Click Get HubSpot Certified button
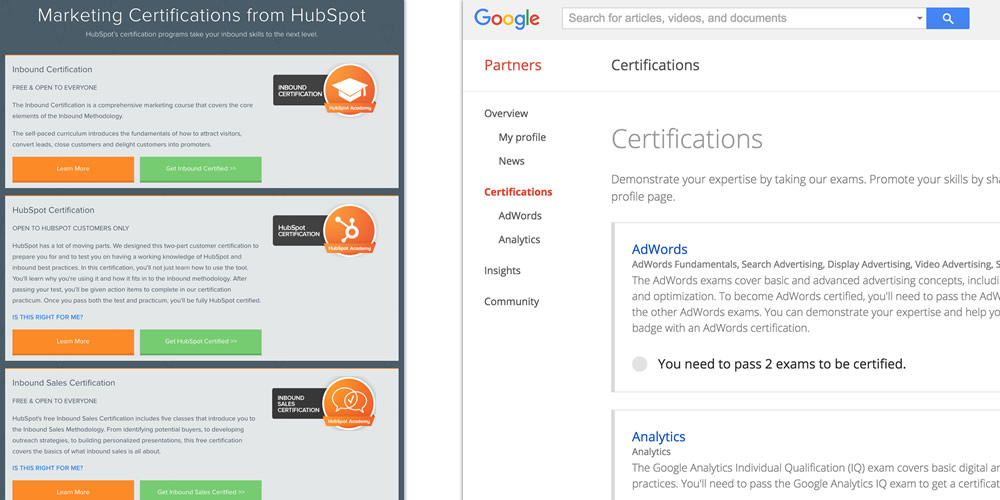The height and width of the screenshot is (500, 1000). click(x=200, y=342)
